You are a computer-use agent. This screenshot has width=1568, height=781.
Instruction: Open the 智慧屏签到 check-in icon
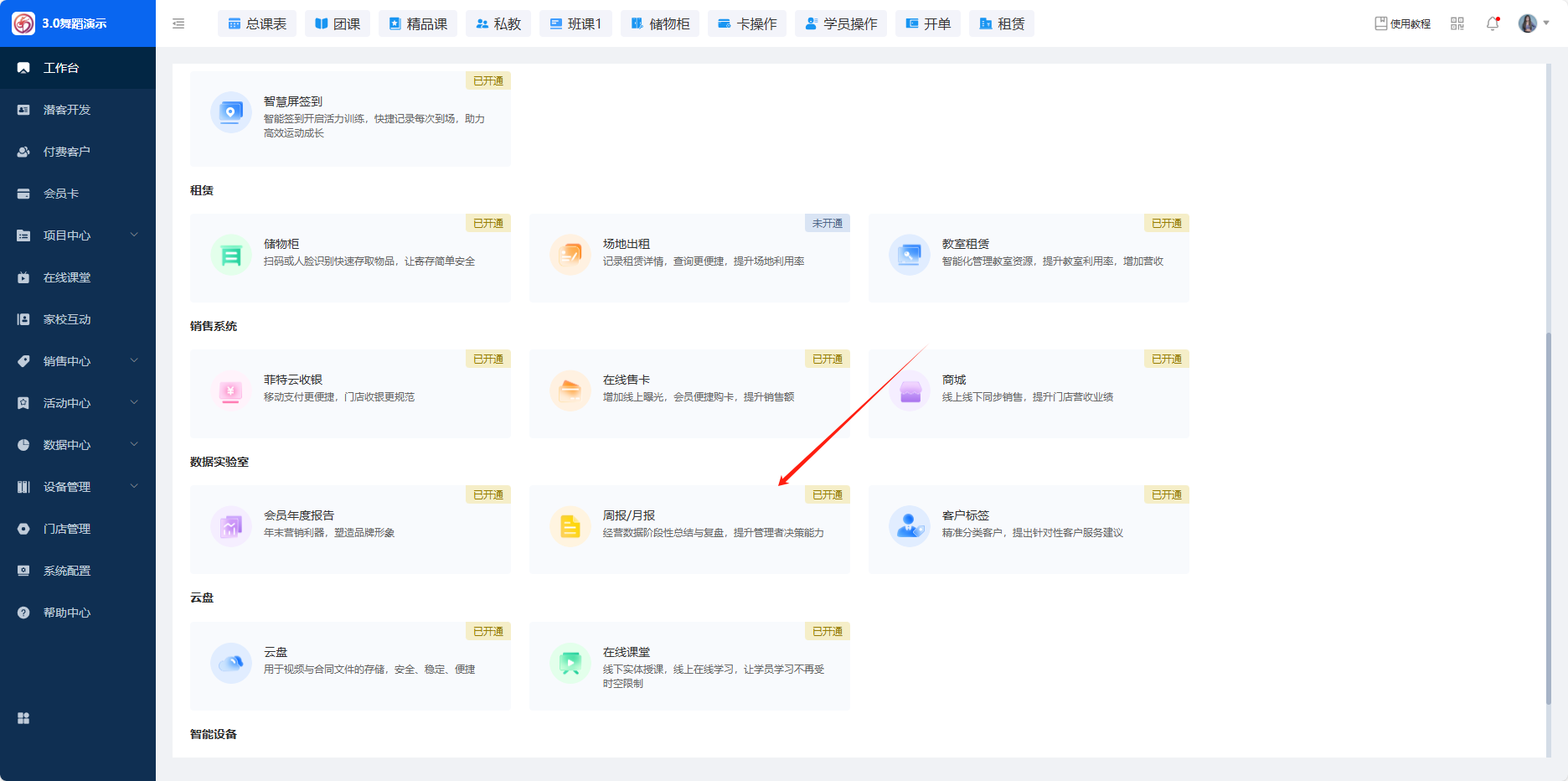pyautogui.click(x=231, y=112)
